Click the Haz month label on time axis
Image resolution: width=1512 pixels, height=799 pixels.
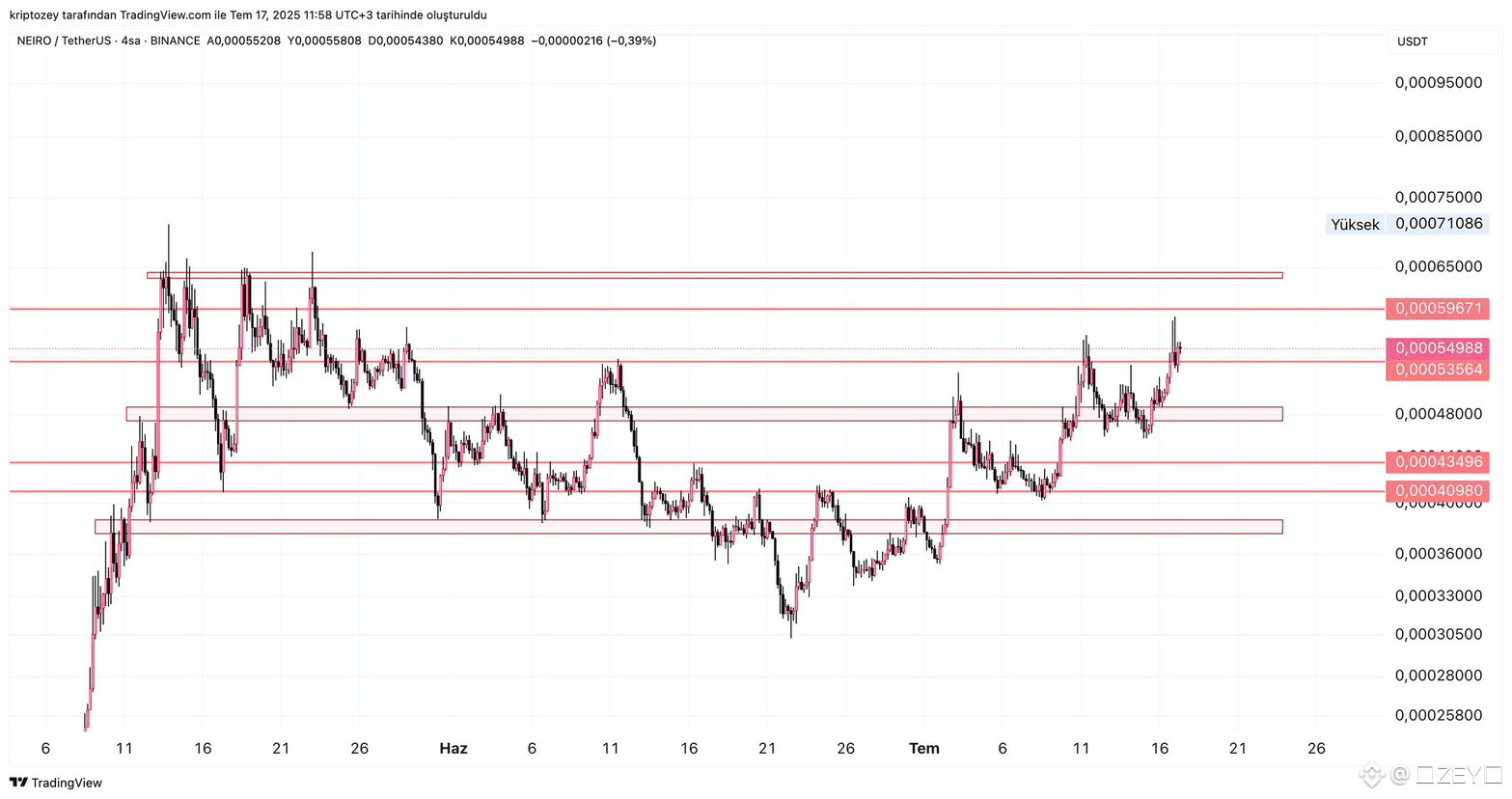[454, 749]
